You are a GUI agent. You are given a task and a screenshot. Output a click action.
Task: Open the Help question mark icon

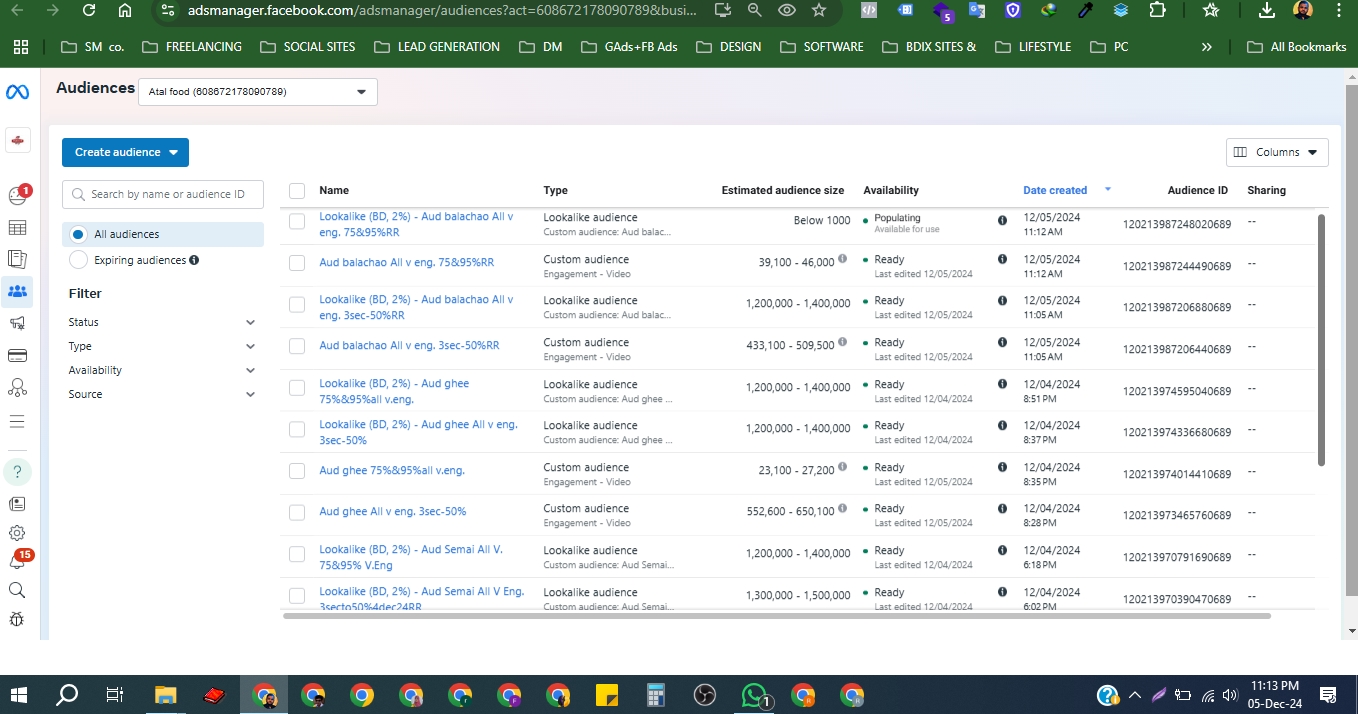point(17,471)
